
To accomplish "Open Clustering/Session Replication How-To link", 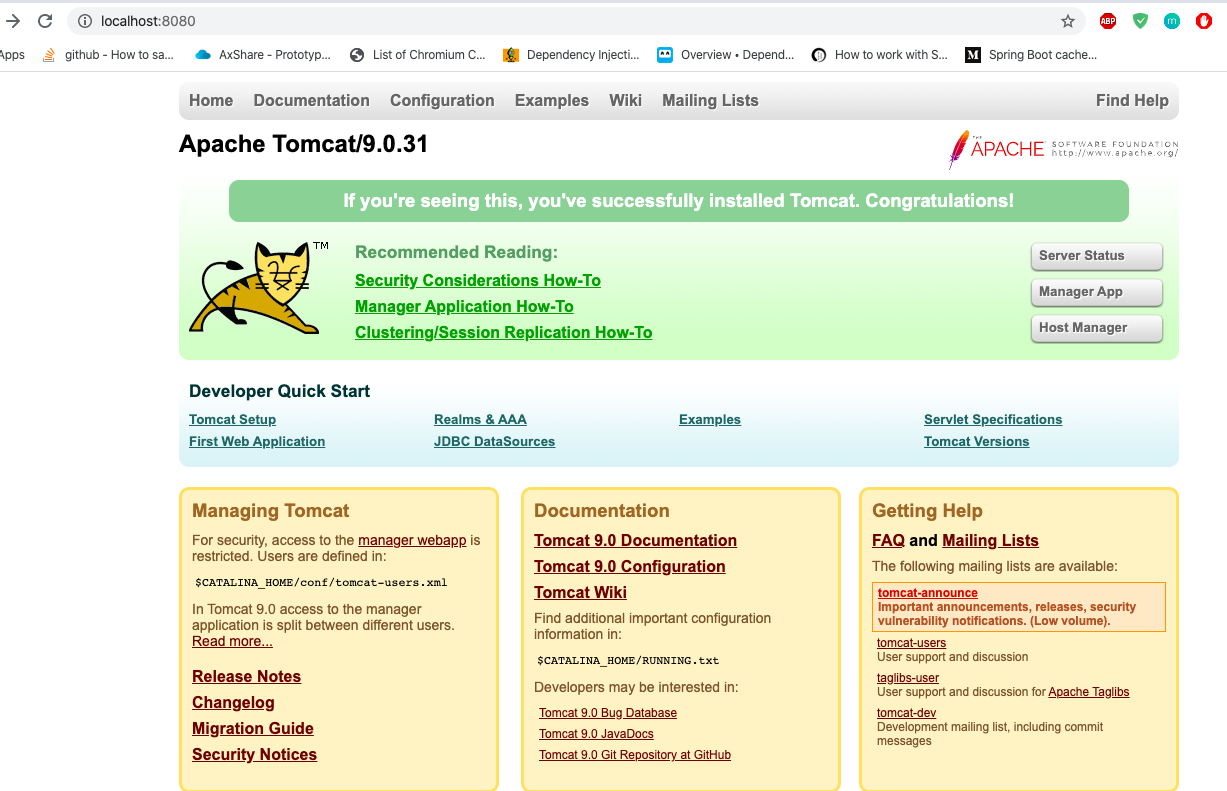I will point(503,332).
